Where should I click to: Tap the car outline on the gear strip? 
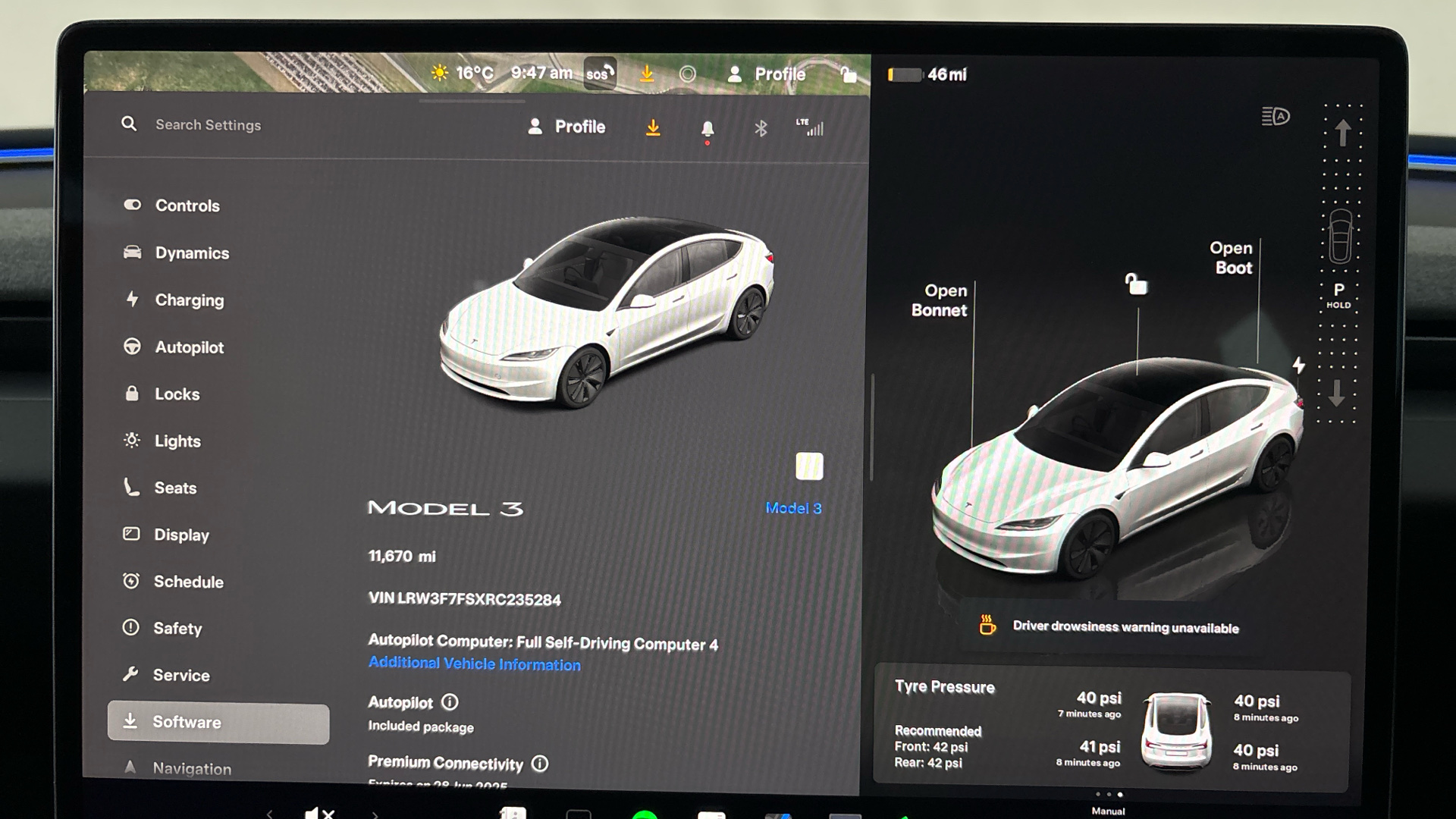coord(1340,236)
